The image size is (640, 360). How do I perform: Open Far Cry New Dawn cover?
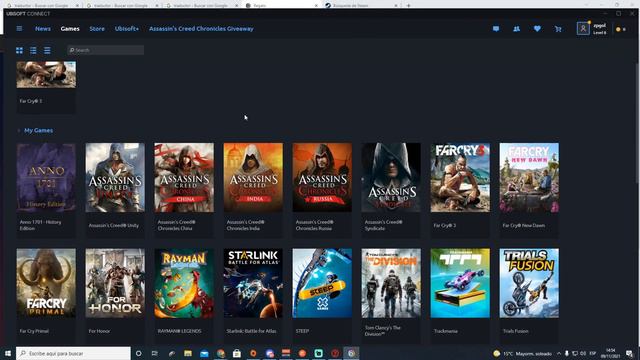(x=529, y=177)
